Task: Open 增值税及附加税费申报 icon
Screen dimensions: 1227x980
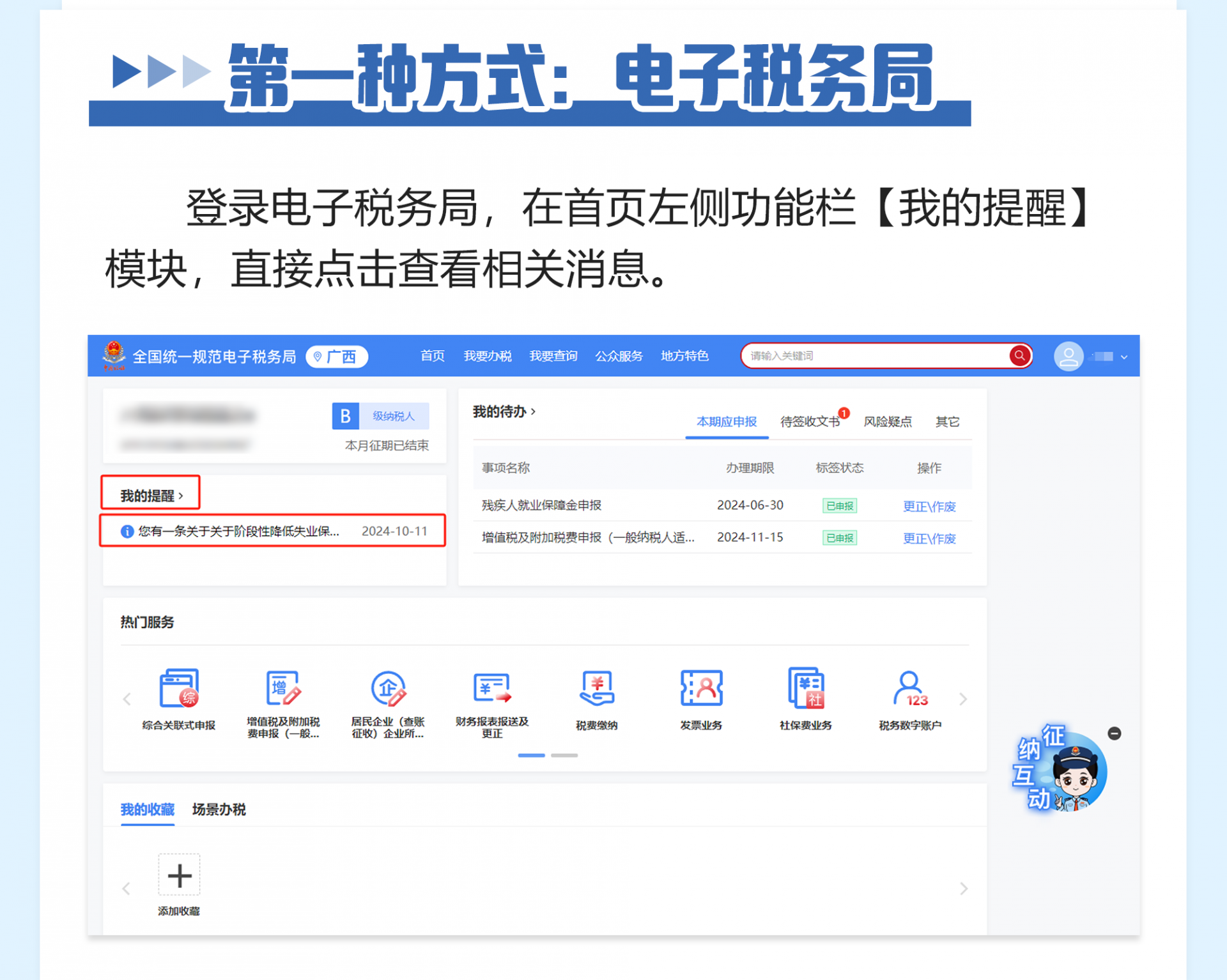Action: coord(282,688)
